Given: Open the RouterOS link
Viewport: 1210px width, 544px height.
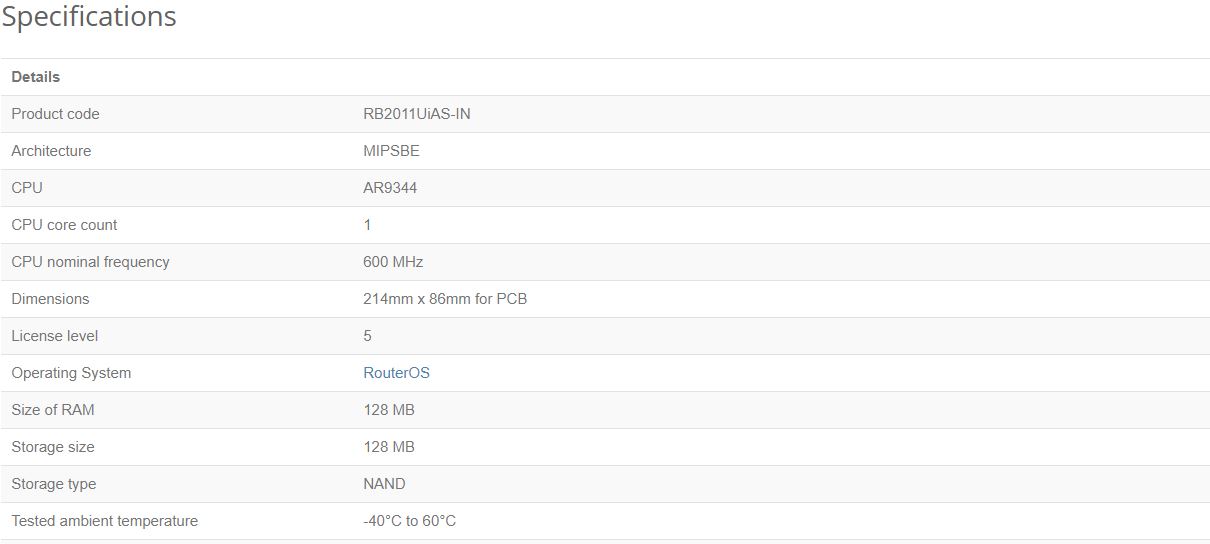Looking at the screenshot, I should (396, 373).
